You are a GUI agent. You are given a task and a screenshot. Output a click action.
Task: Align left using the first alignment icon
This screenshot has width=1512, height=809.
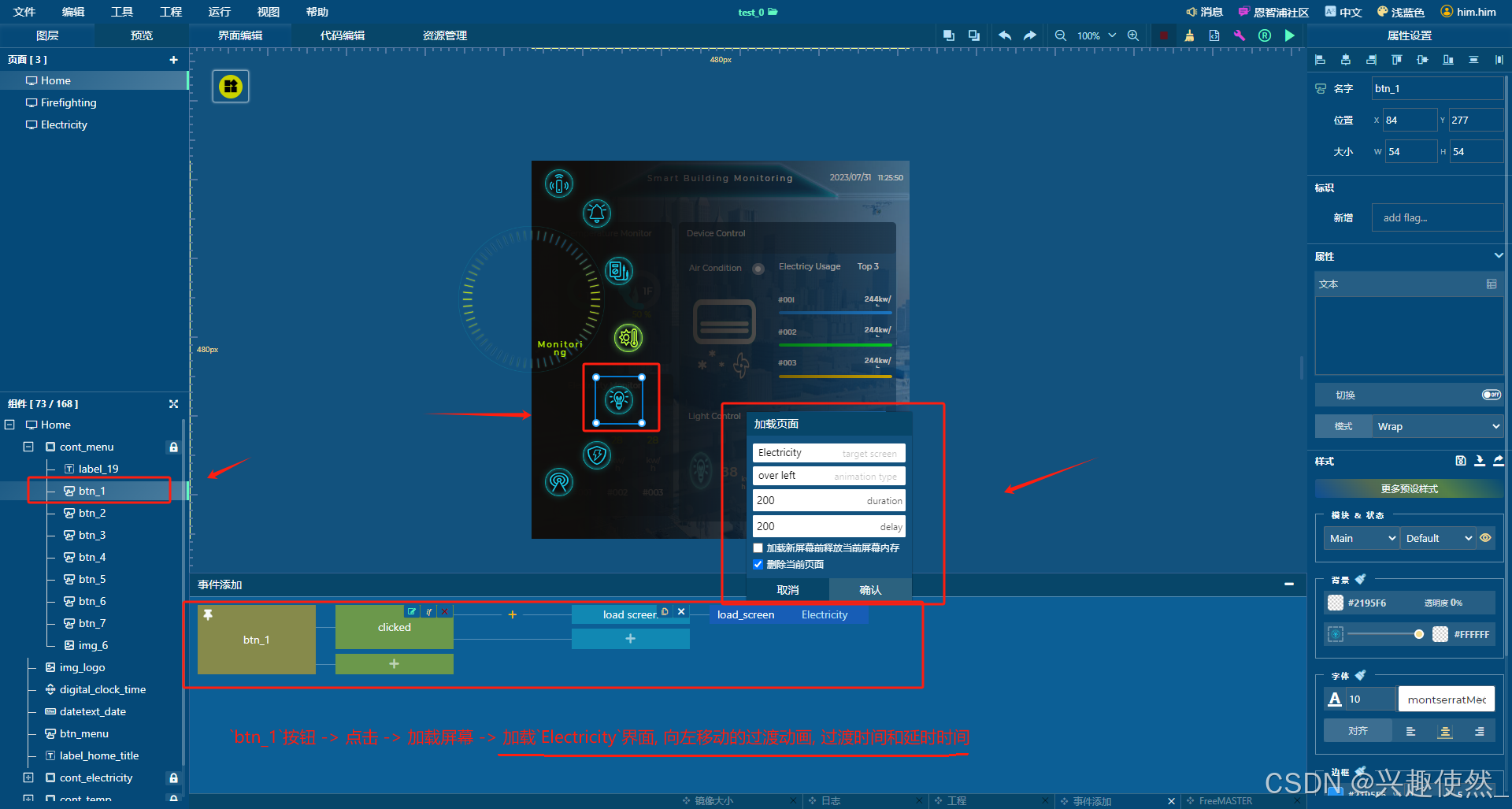(x=1321, y=60)
